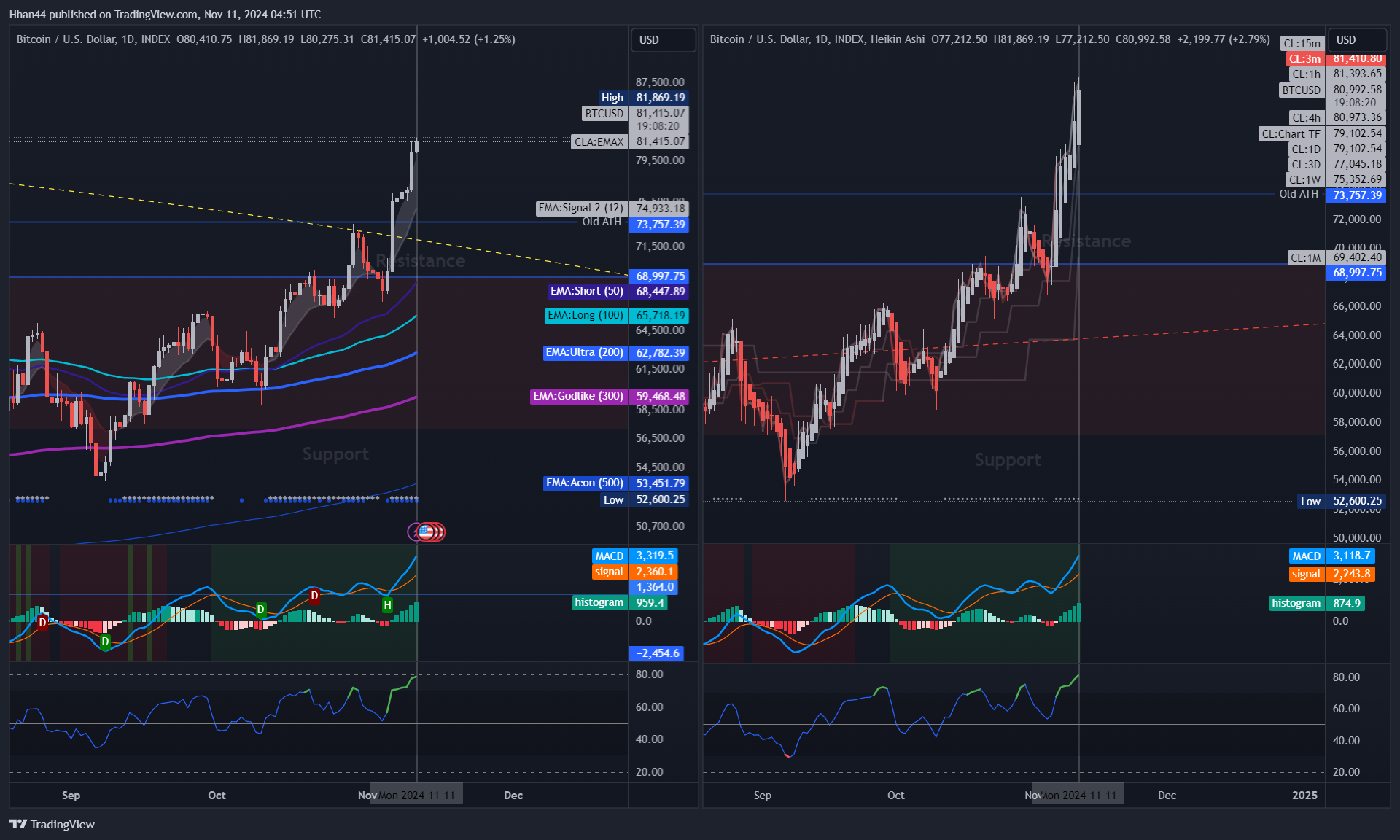
Task: Click the green D marker on the left MACD in mid October
Action: pos(260,609)
